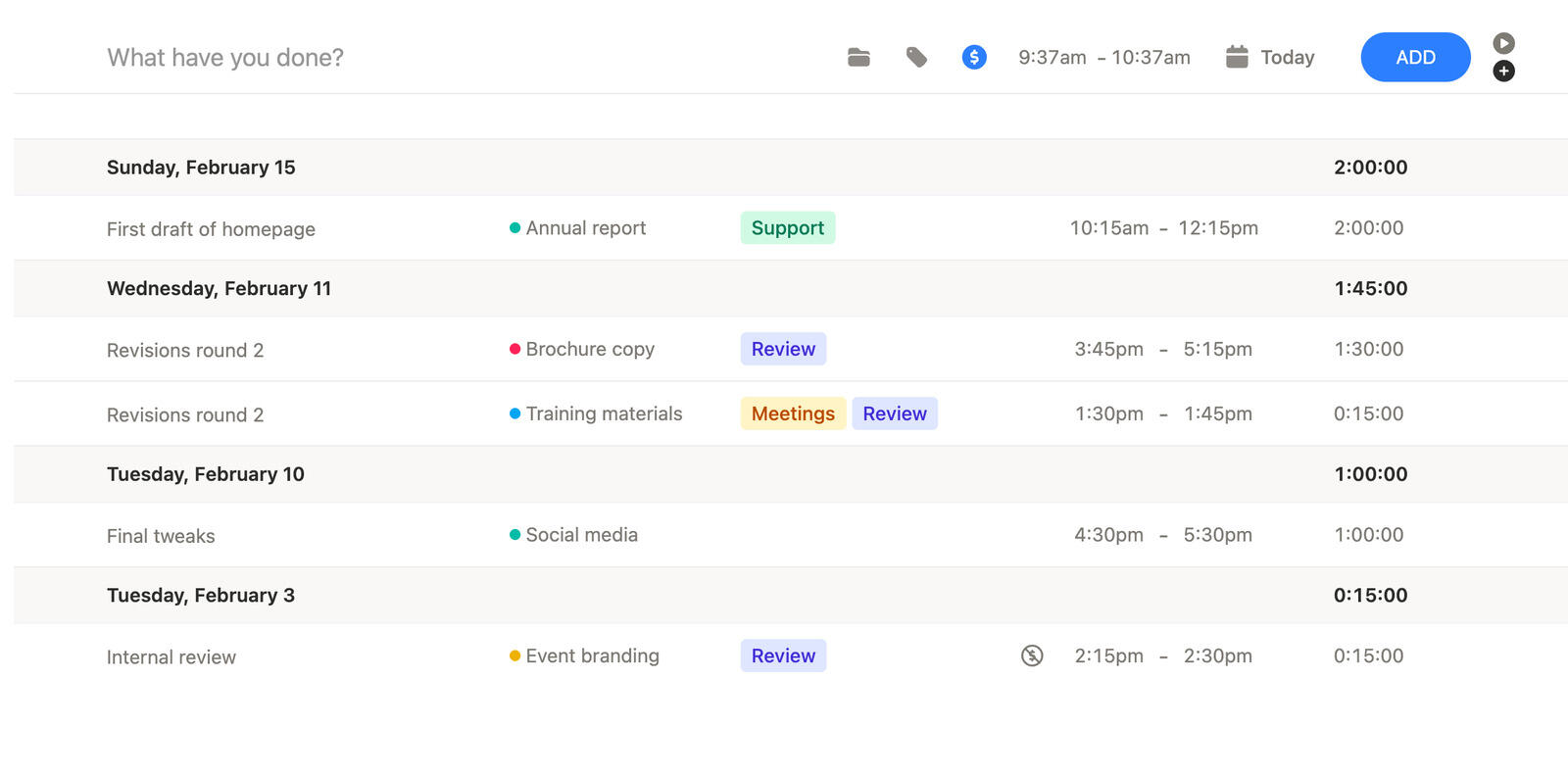1568x776 pixels.
Task: Click the Annual report project dot
Action: click(x=514, y=228)
